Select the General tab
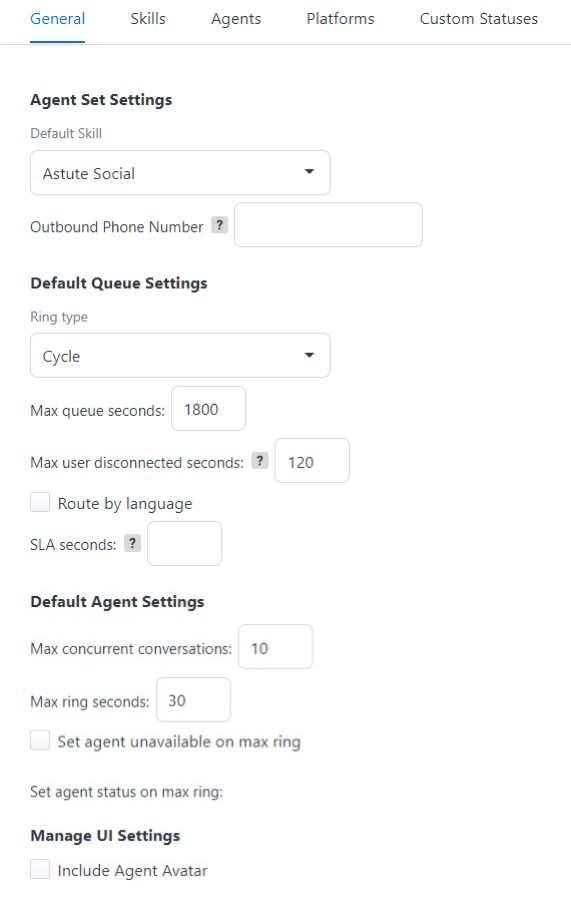The width and height of the screenshot is (571, 899). click(x=57, y=19)
